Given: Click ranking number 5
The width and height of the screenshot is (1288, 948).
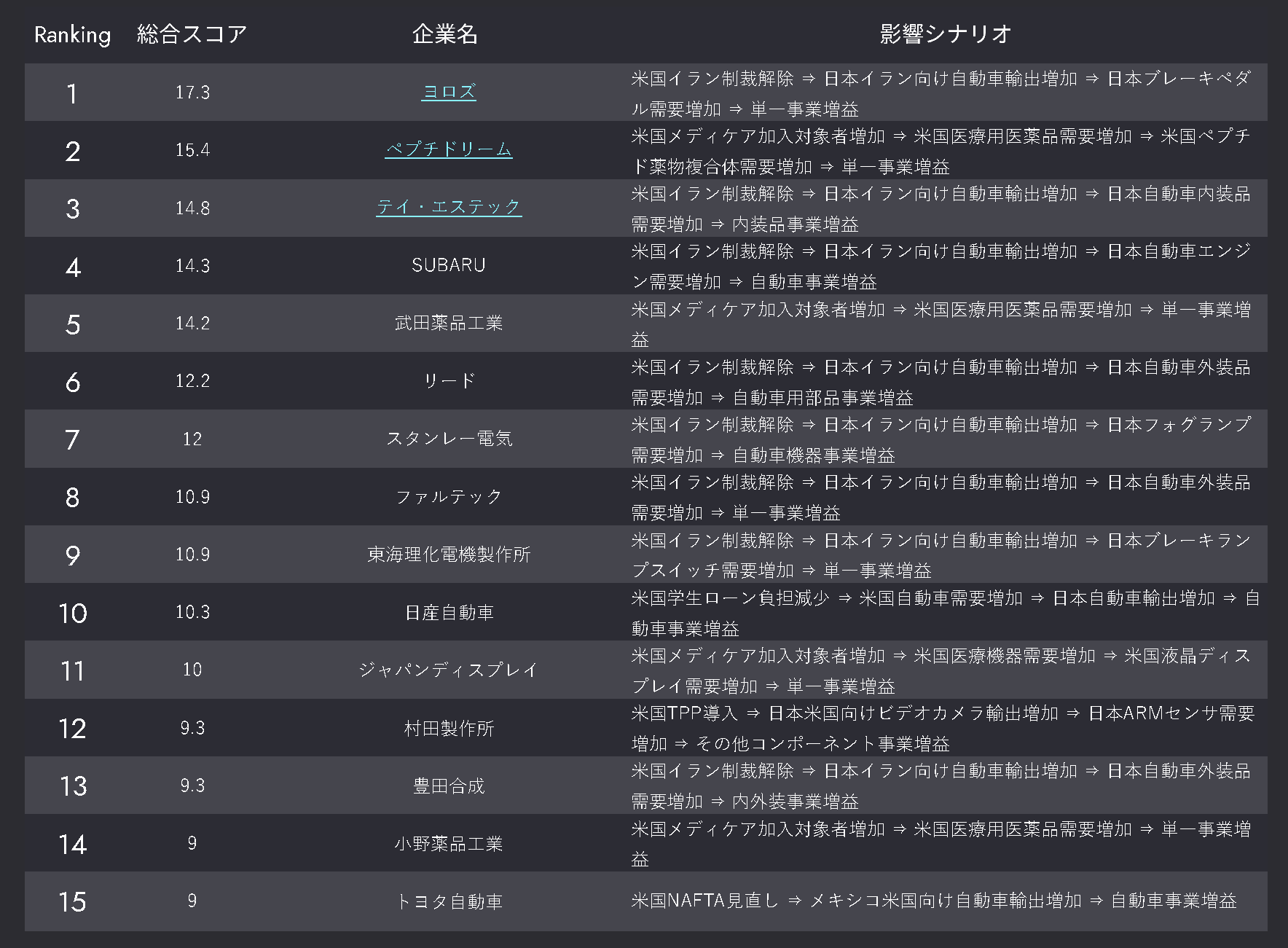Looking at the screenshot, I should point(72,324).
